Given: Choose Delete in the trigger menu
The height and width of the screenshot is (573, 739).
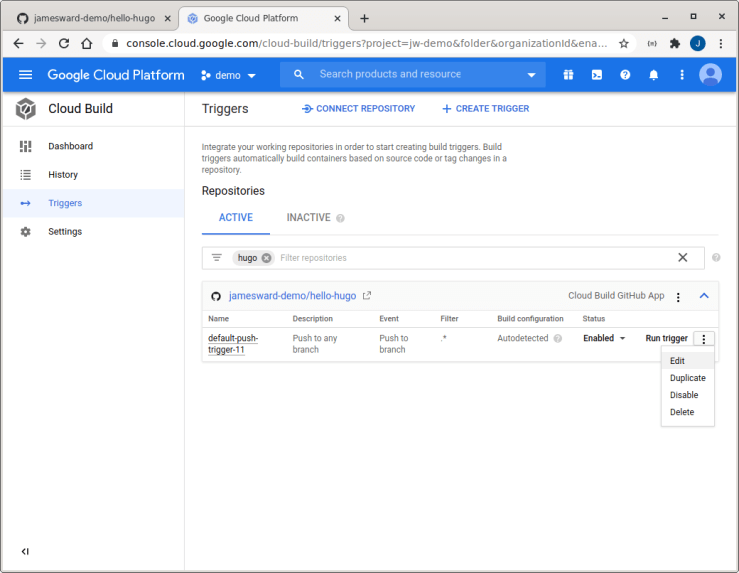Looking at the screenshot, I should [682, 412].
